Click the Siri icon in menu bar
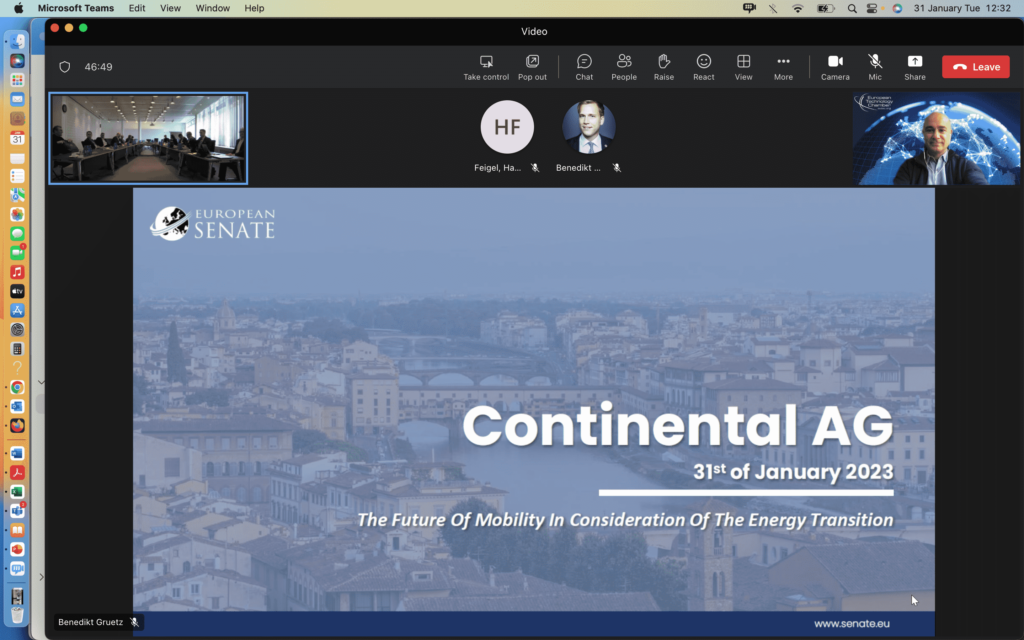This screenshot has height=640, width=1024. (897, 8)
